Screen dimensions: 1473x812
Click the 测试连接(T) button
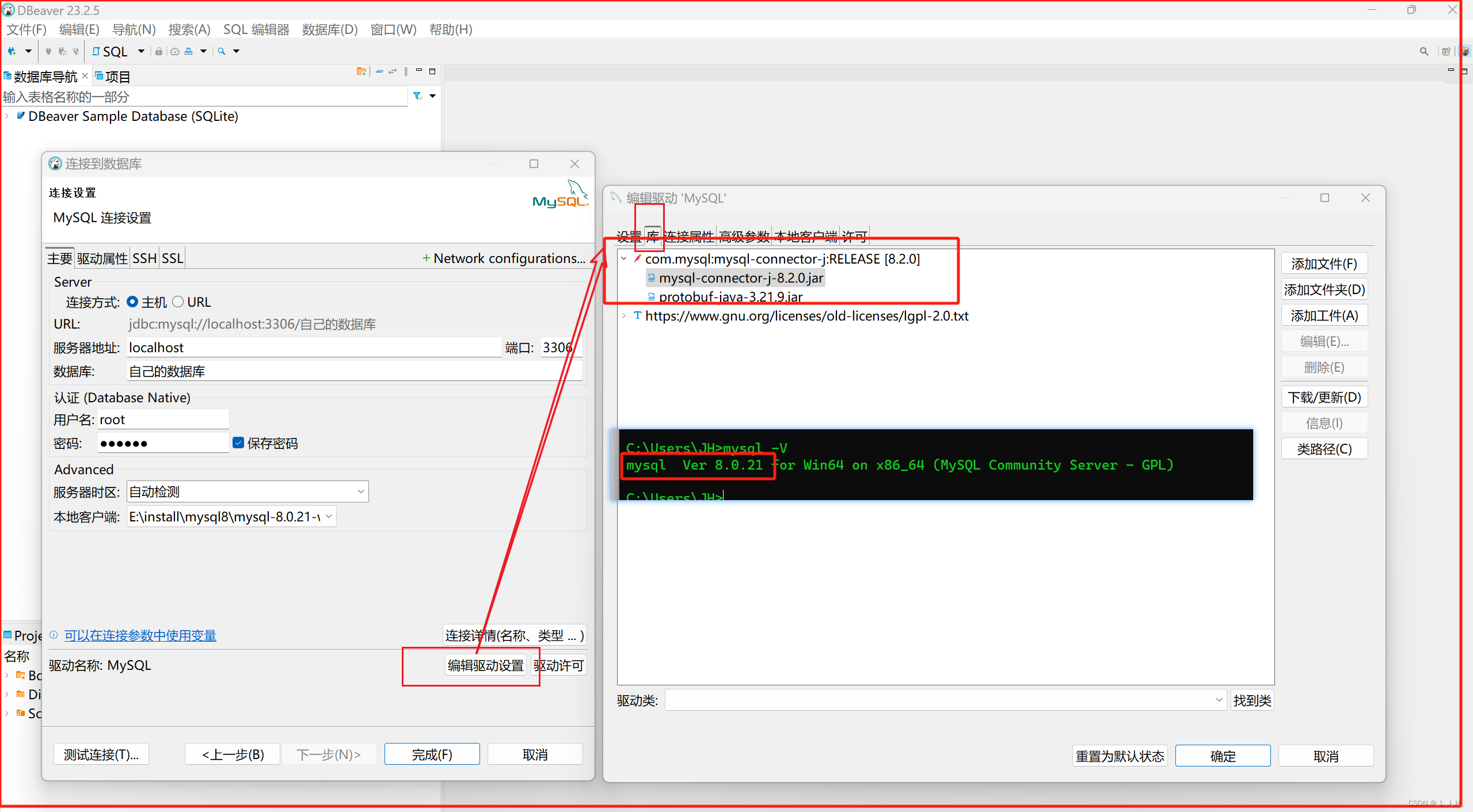(101, 754)
